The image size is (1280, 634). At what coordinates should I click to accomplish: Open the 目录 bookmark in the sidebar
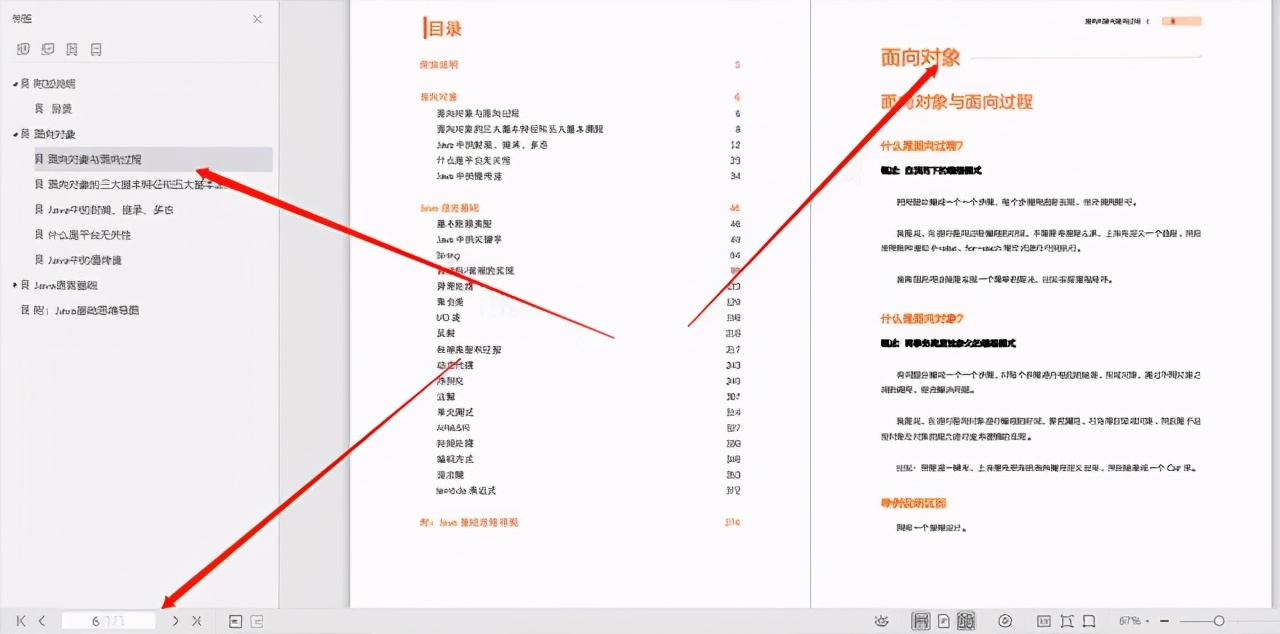pos(60,109)
